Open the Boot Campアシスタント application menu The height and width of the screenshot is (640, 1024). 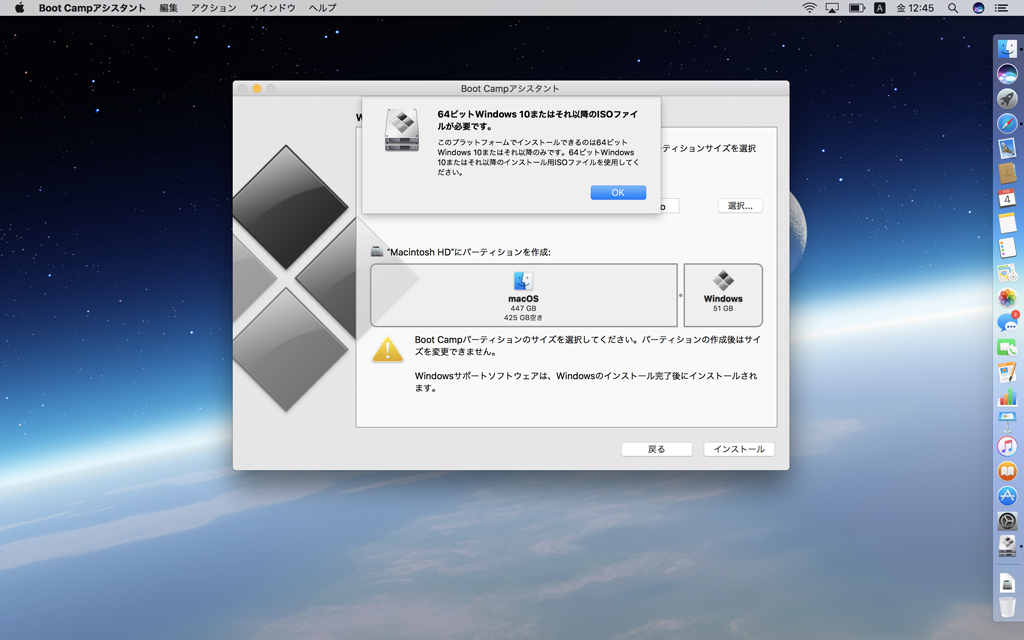tap(92, 8)
